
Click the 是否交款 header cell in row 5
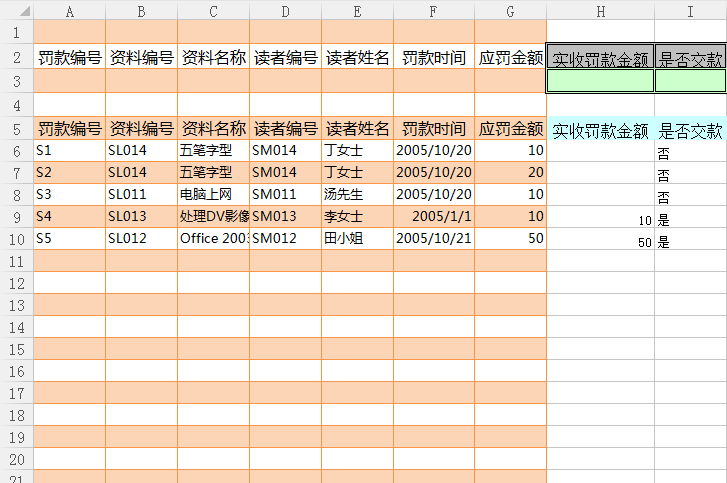(x=690, y=129)
